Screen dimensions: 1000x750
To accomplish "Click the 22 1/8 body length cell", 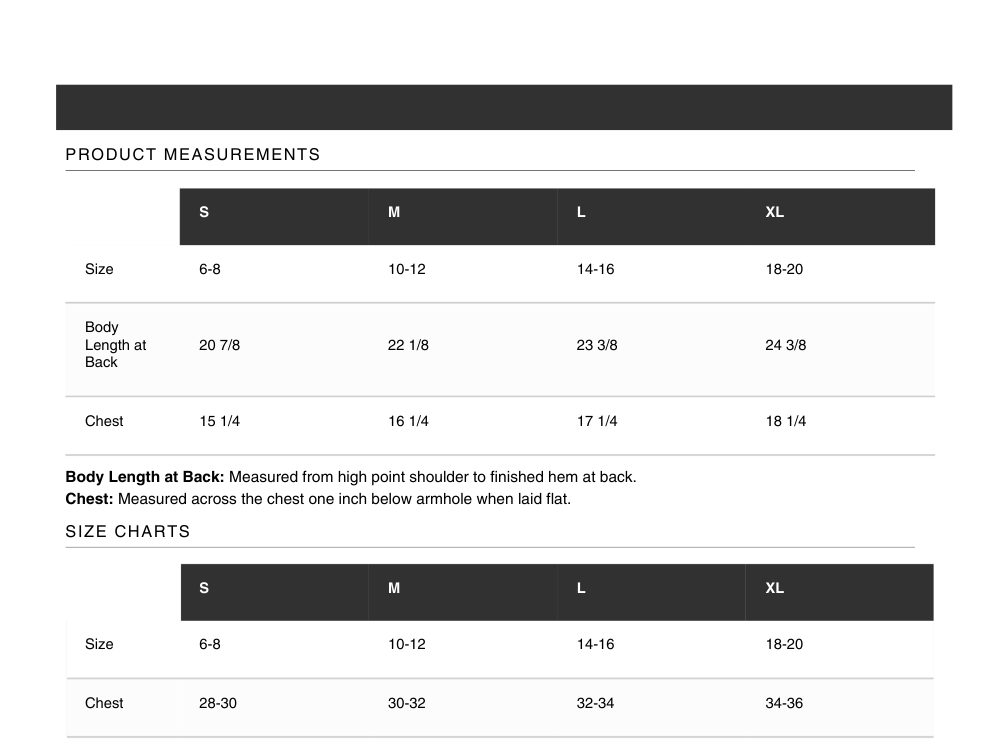I will 408,346.
